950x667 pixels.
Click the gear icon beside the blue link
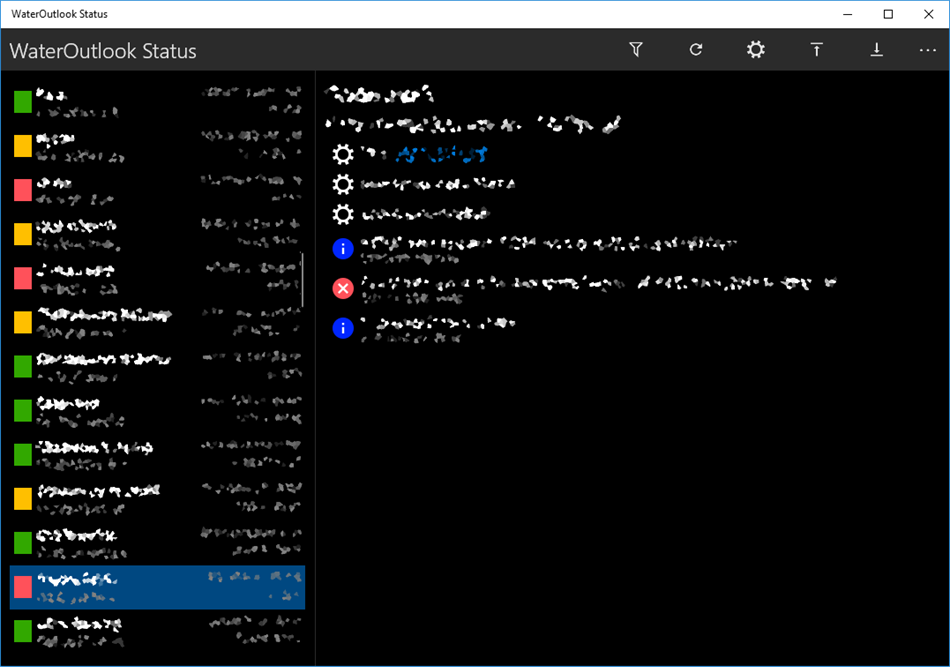(343, 154)
